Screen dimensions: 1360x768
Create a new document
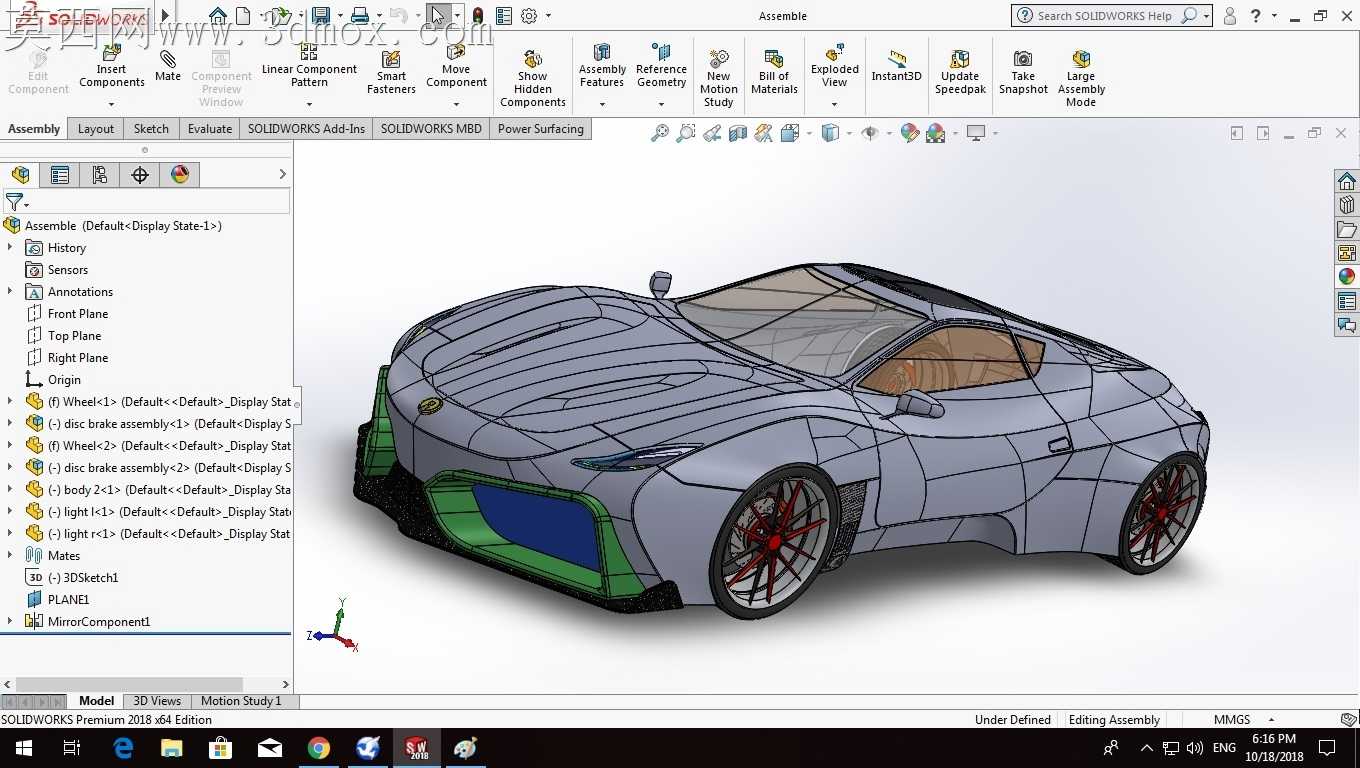click(x=243, y=15)
